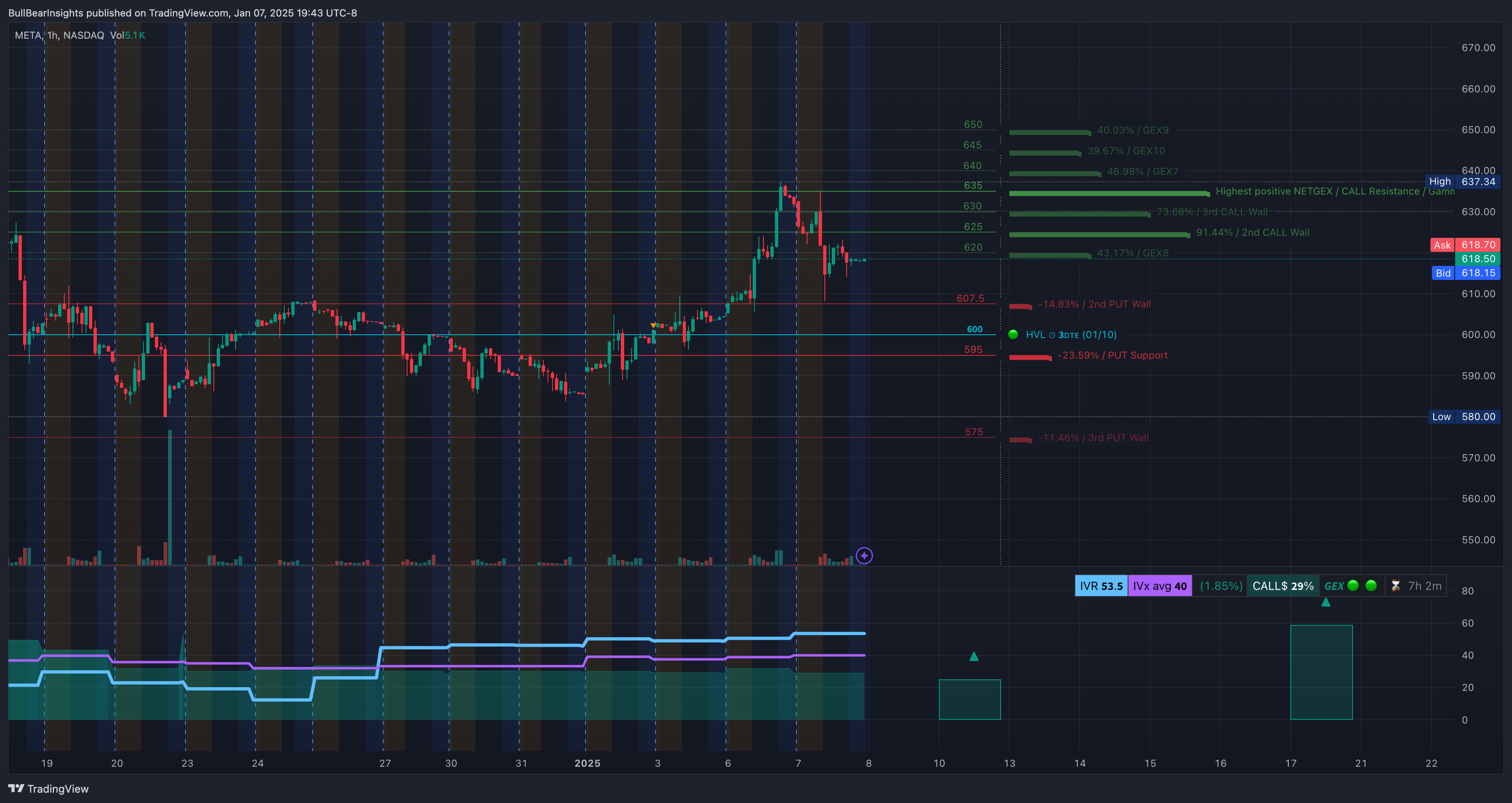Click the IVx avg 40 badge
This screenshot has width=1512, height=803.
pyautogui.click(x=1160, y=586)
